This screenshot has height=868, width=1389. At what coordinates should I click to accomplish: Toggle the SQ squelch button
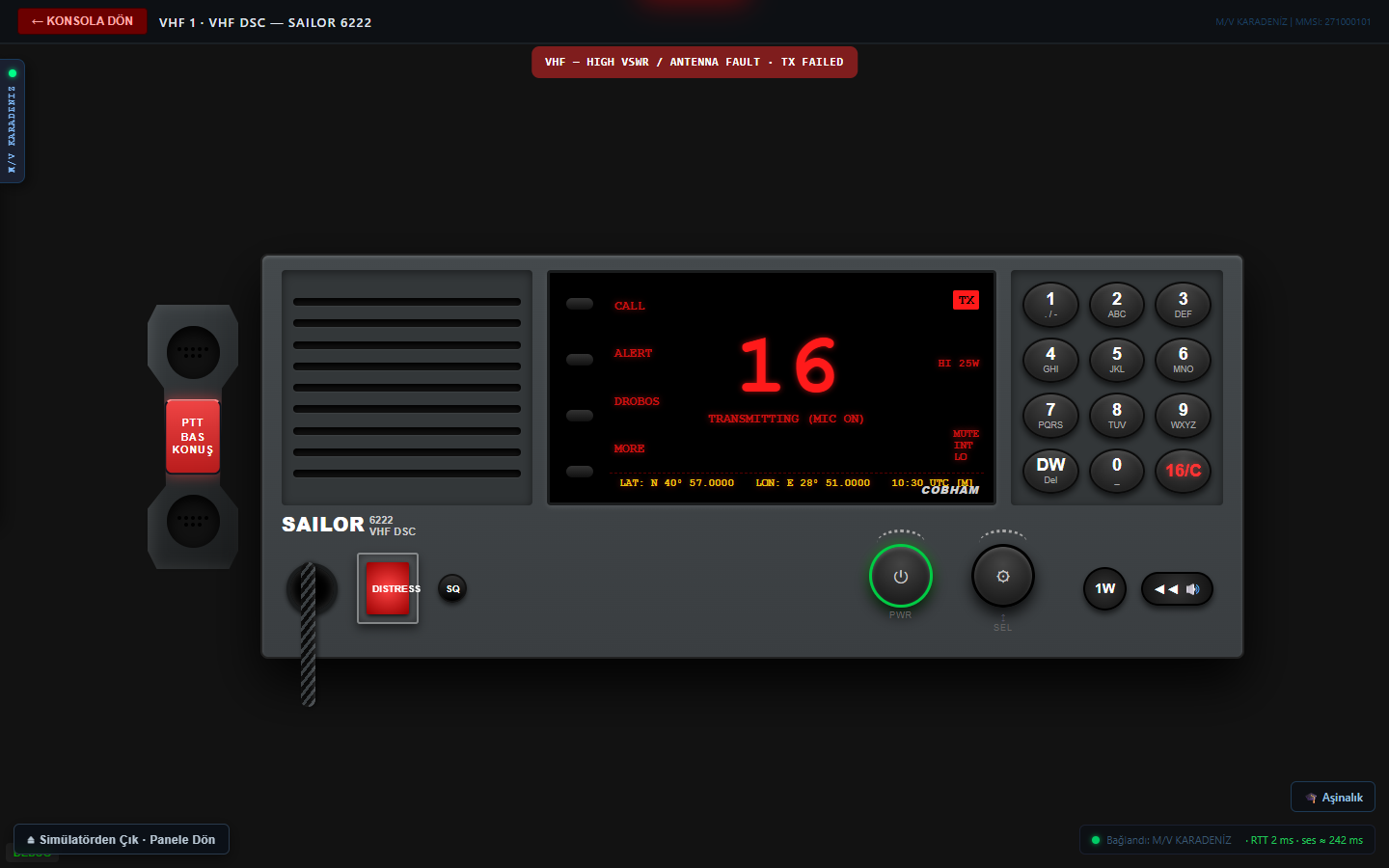click(452, 588)
